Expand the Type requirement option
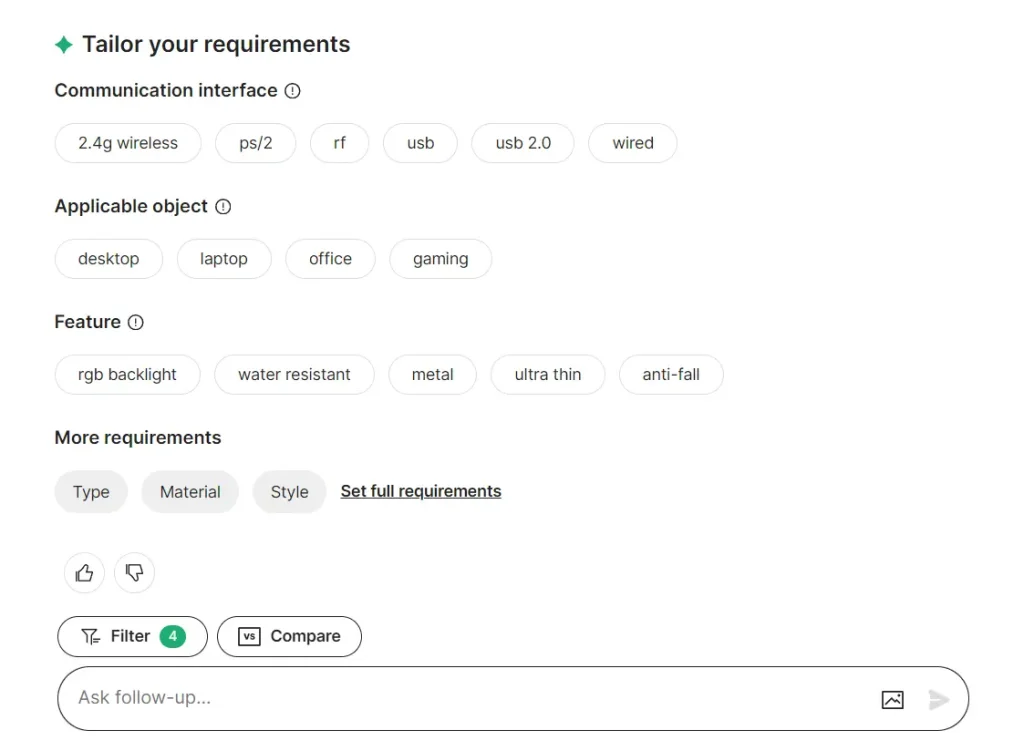 tap(91, 492)
